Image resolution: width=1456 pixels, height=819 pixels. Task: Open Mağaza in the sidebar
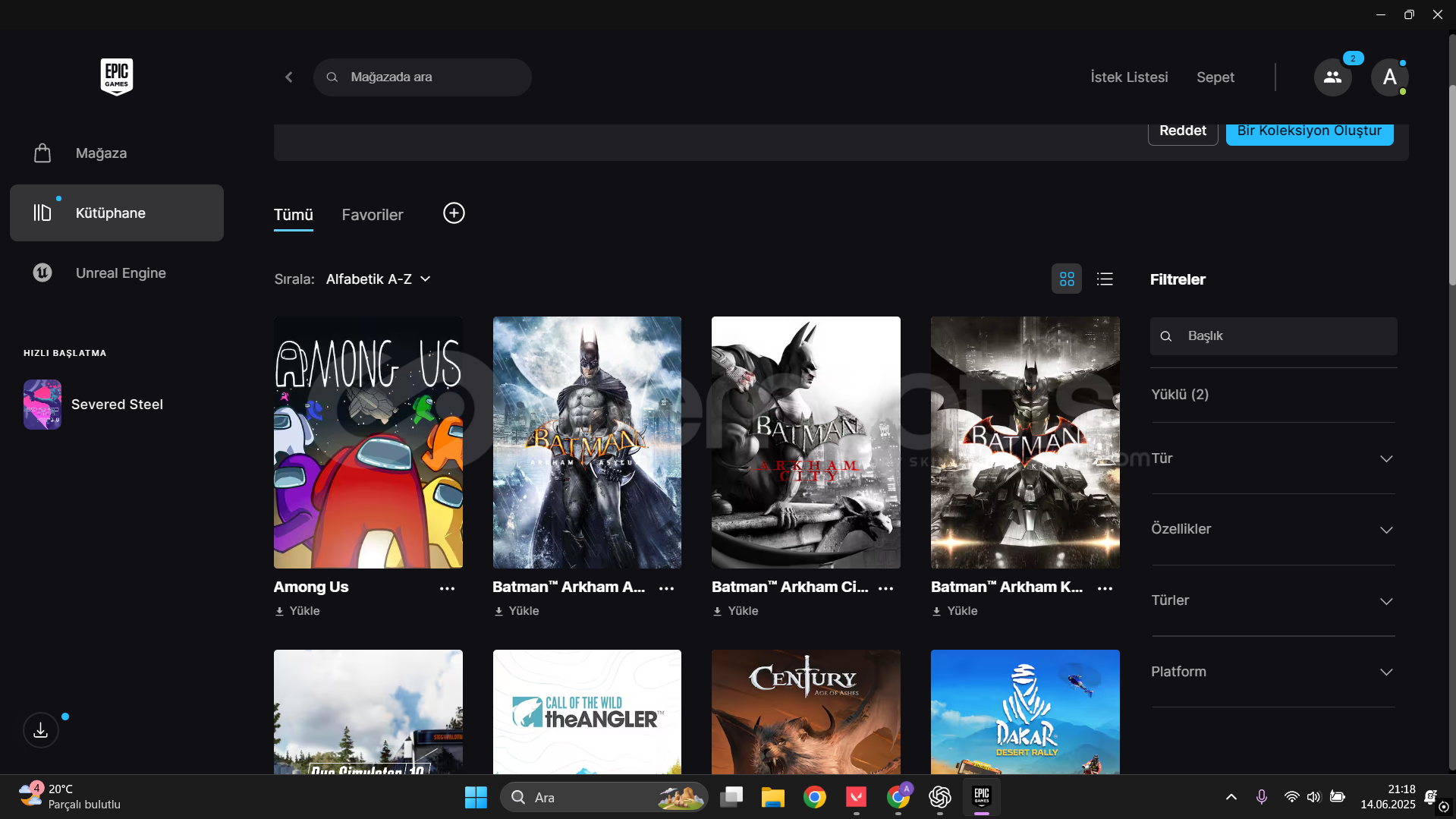pyautogui.click(x=117, y=153)
